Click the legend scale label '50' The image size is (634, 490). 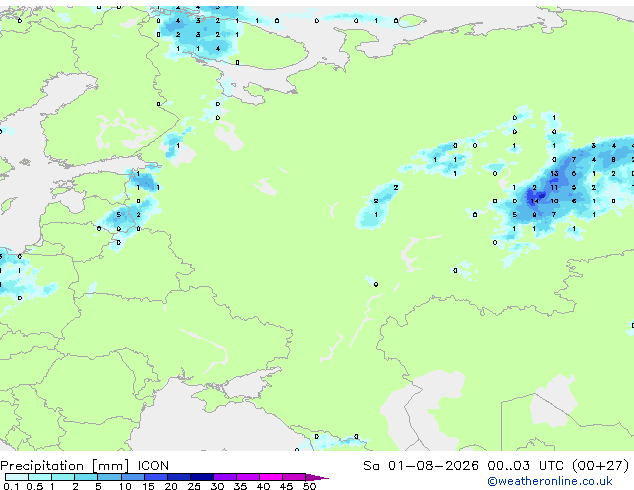tap(309, 486)
